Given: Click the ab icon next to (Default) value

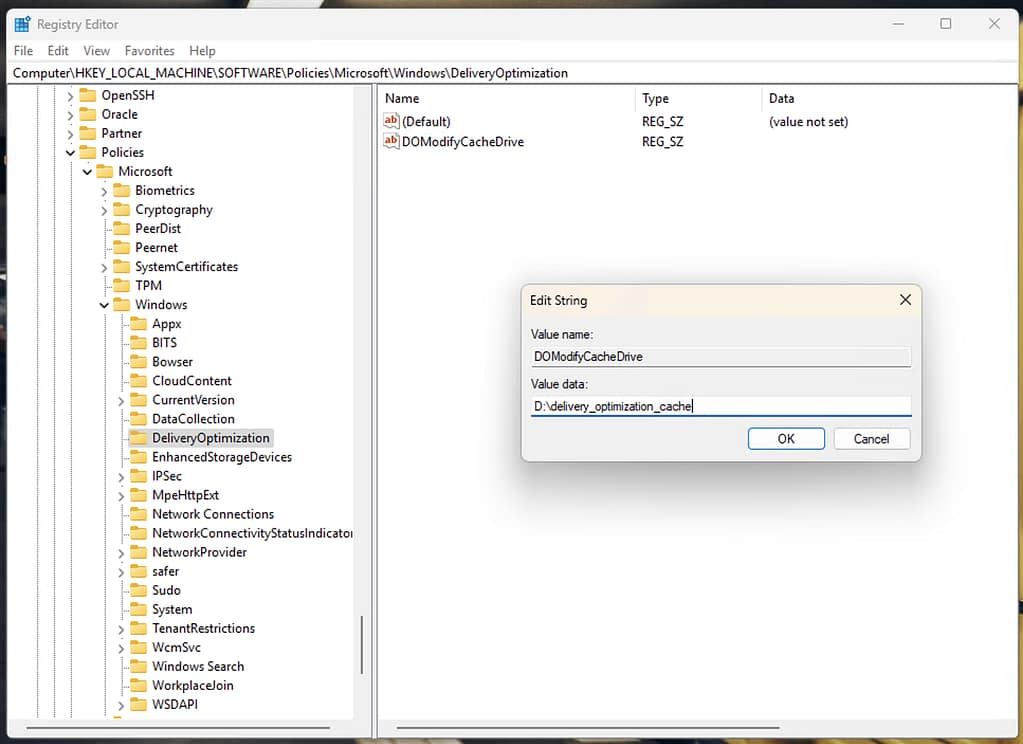Looking at the screenshot, I should pyautogui.click(x=392, y=121).
